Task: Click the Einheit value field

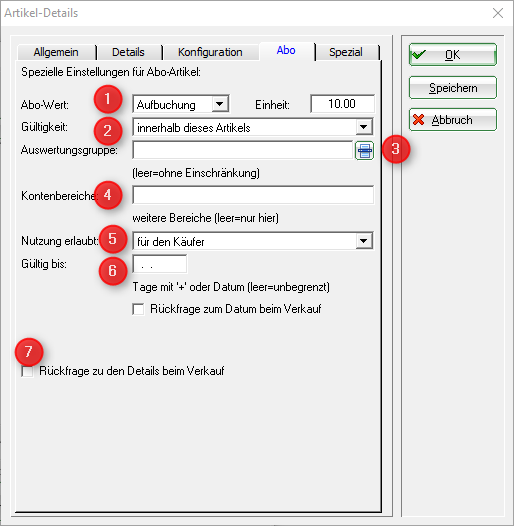Action: [x=342, y=104]
